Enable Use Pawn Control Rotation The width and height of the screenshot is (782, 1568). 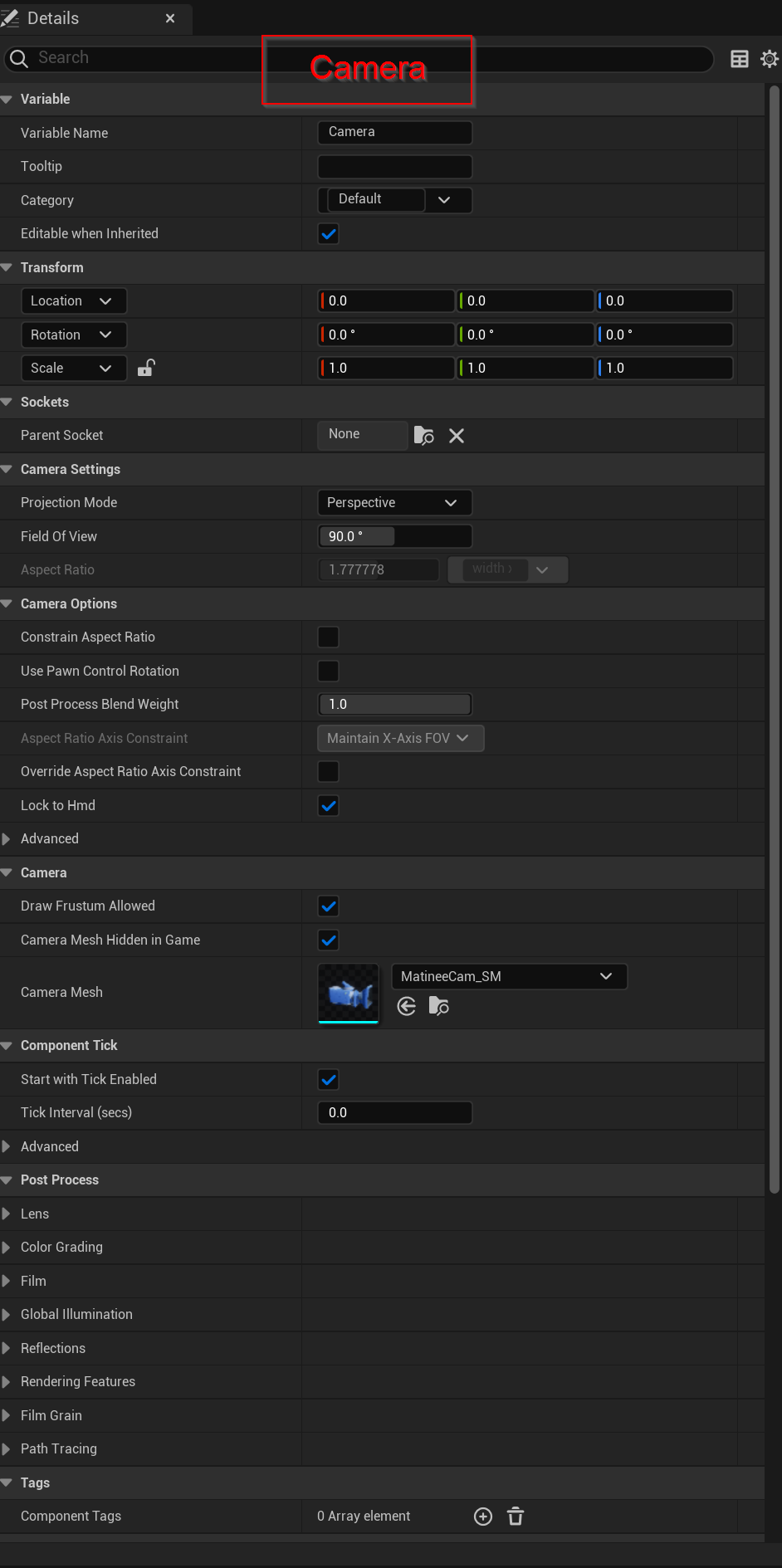(329, 671)
